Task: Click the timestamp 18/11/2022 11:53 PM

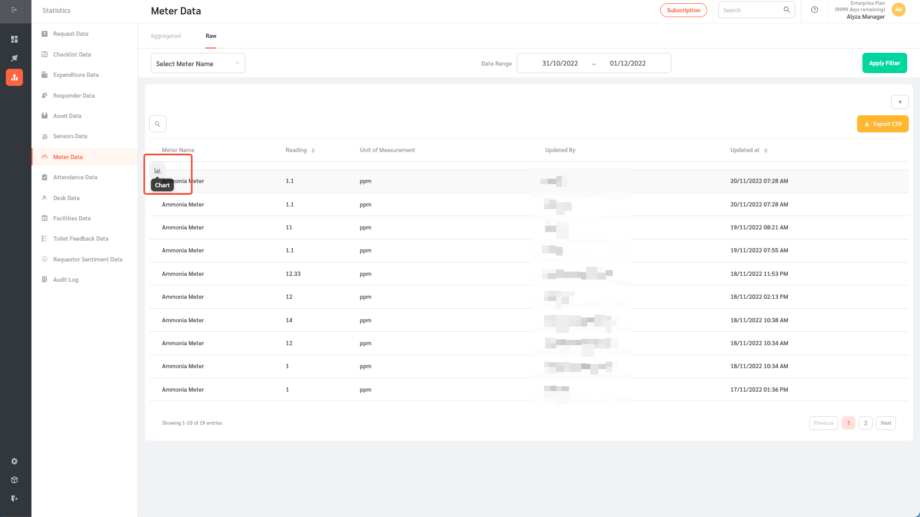Action: pyautogui.click(x=759, y=274)
